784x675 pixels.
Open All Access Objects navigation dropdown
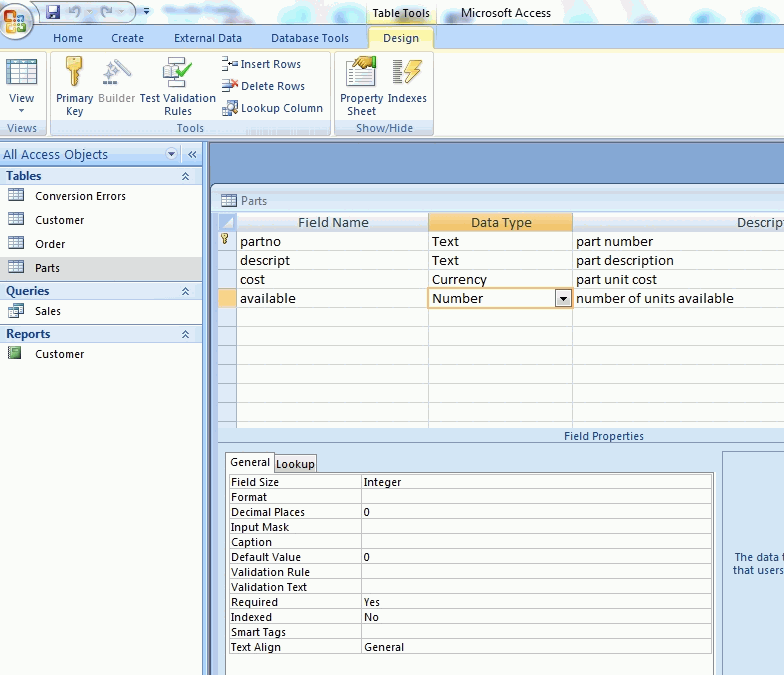tap(171, 154)
